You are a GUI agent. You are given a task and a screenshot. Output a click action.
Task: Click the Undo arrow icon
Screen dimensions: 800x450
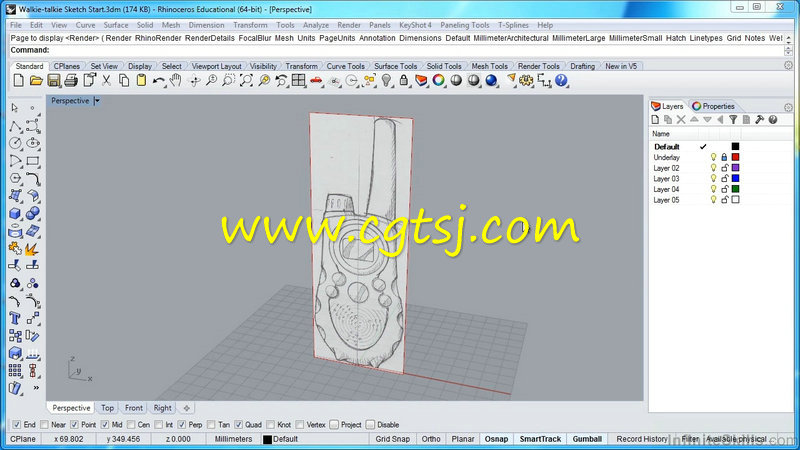(159, 81)
